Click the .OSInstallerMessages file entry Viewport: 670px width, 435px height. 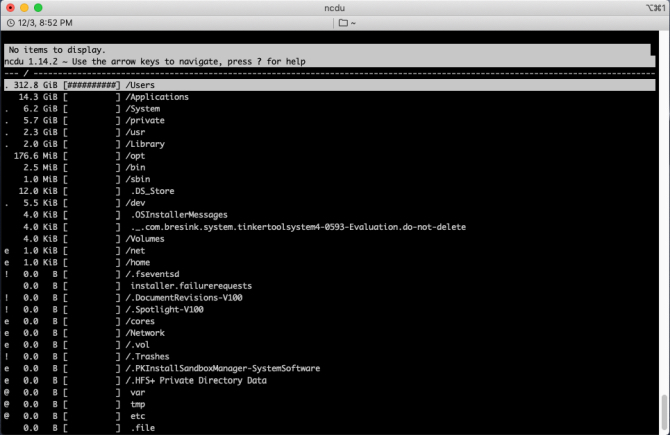coord(179,215)
